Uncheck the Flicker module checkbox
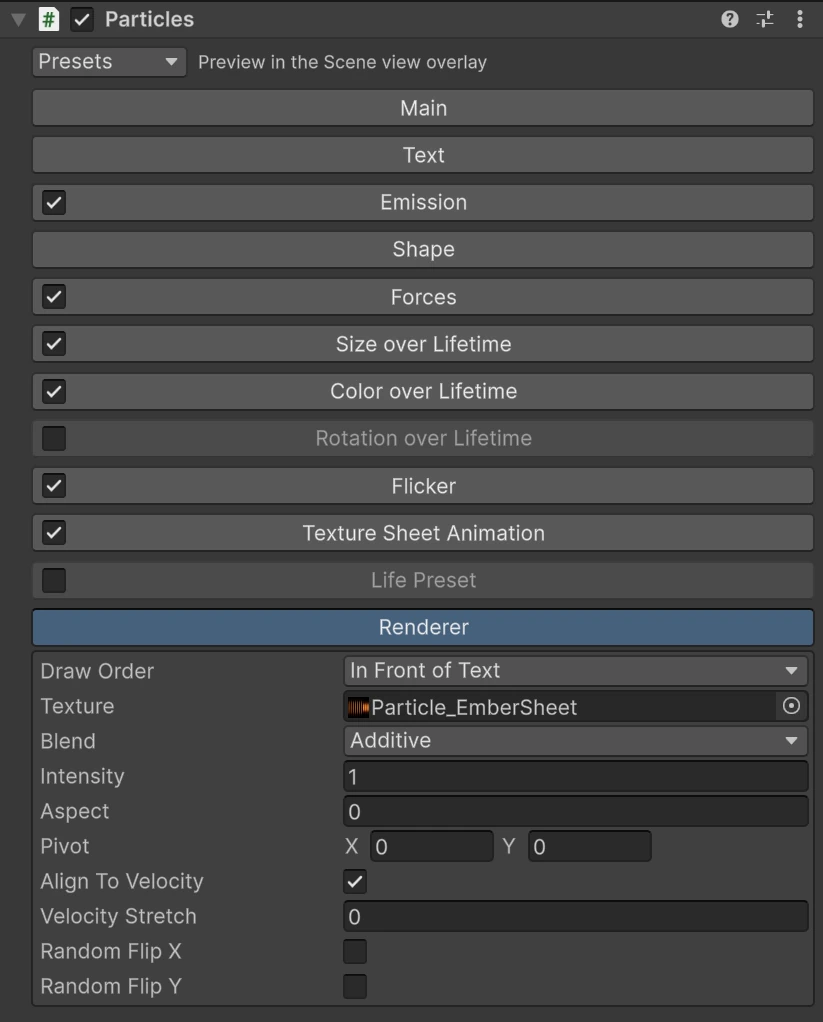Screen dimensions: 823x1022 tap(53, 486)
